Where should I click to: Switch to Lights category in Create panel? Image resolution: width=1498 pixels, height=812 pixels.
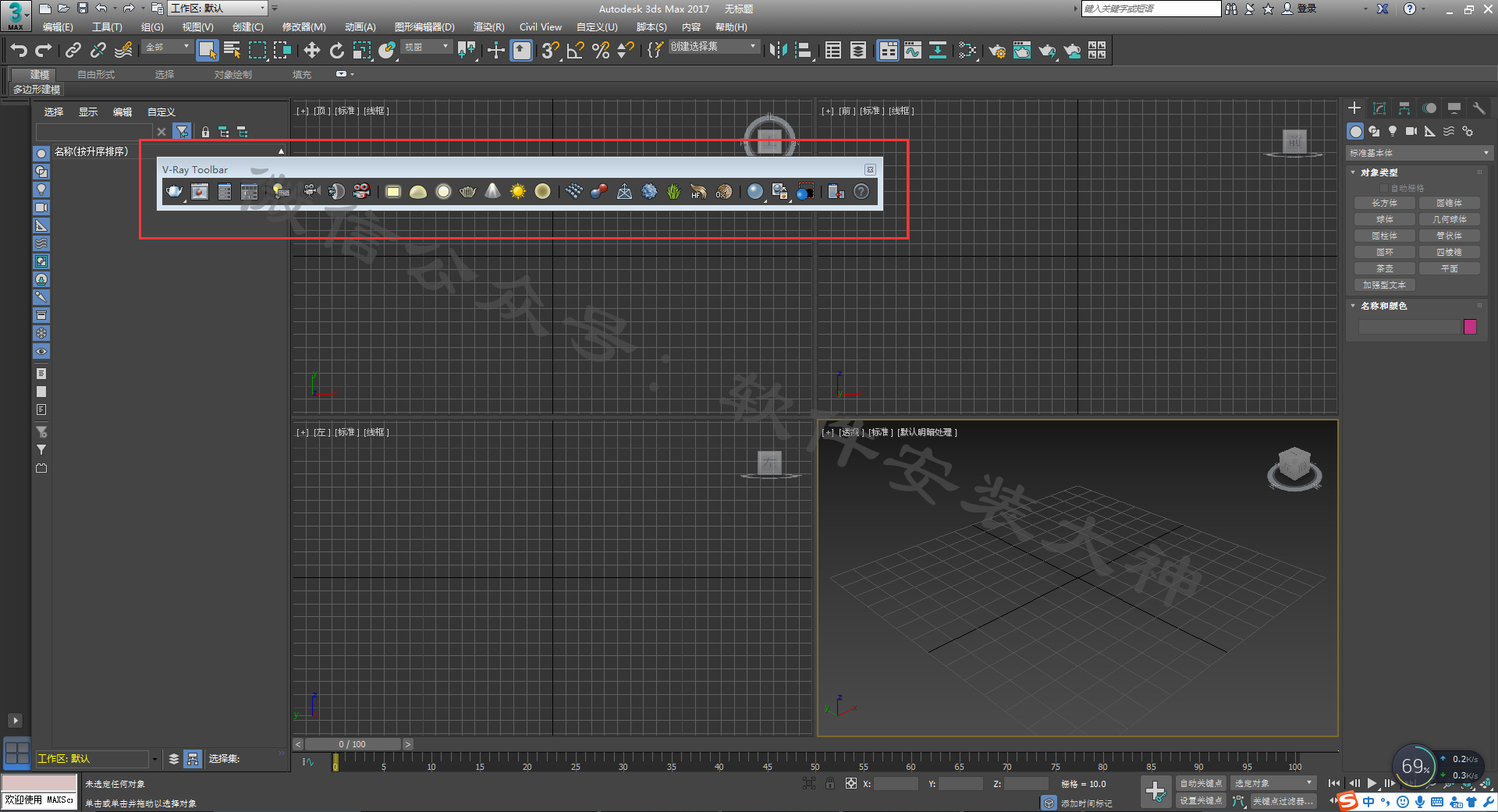tap(1393, 131)
